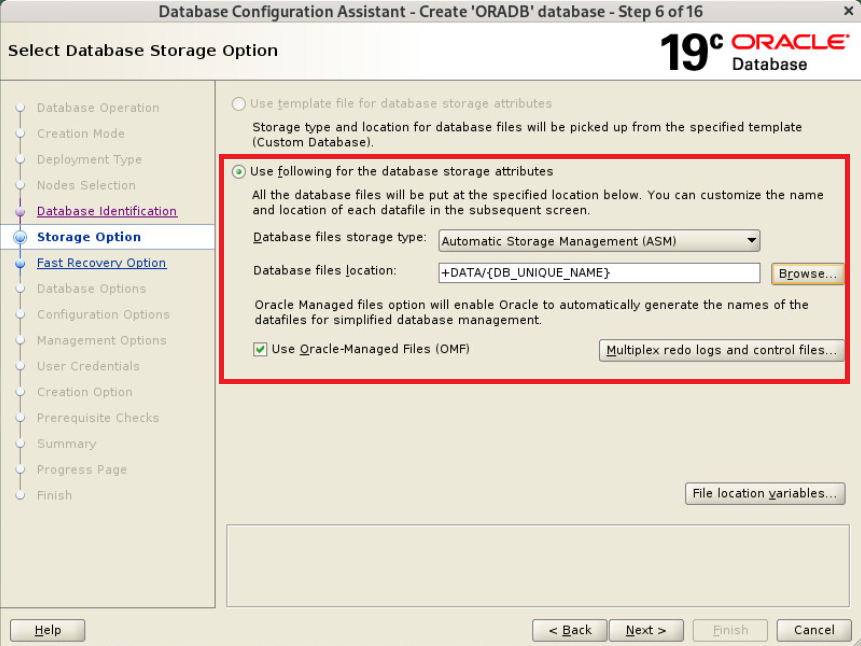Click 'Select Database Storage Option' heading

pyautogui.click(x=143, y=51)
